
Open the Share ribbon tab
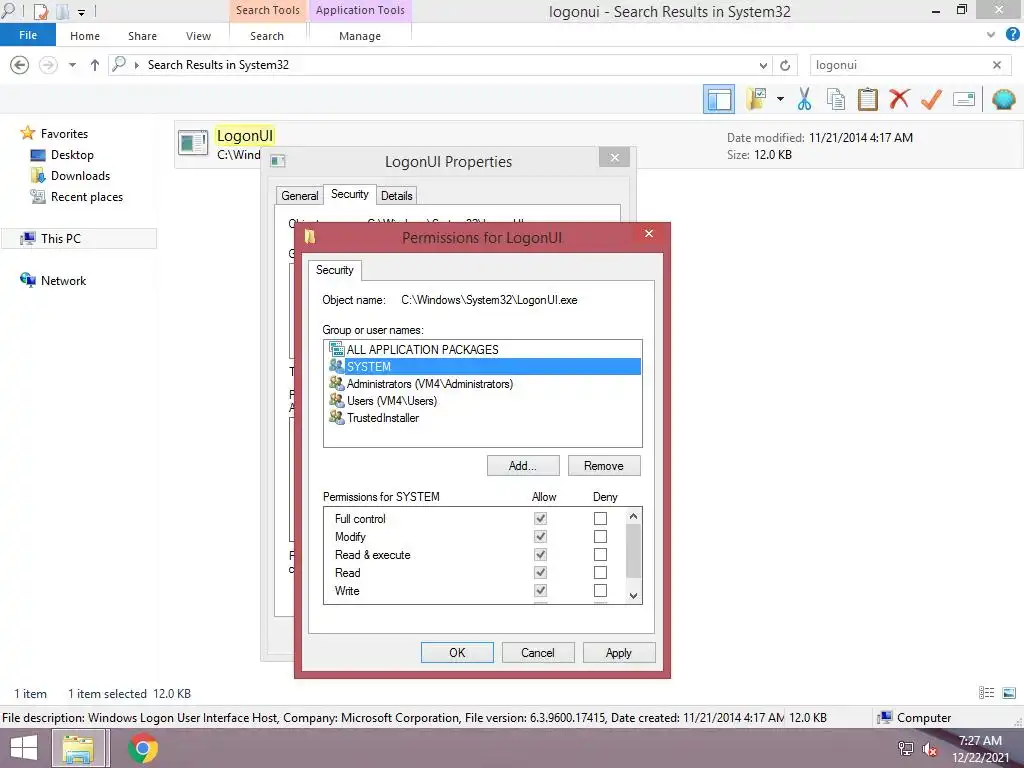pyautogui.click(x=142, y=36)
